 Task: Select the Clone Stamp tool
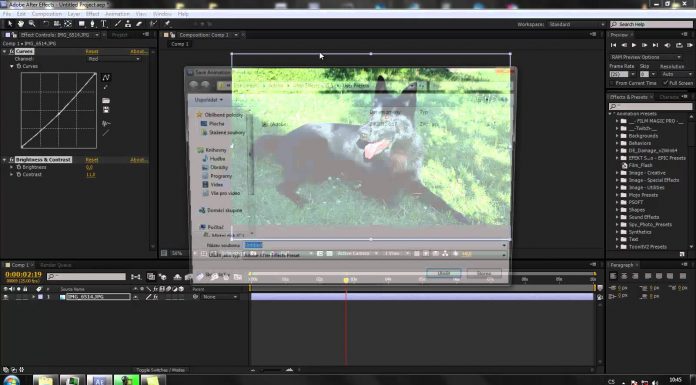click(128, 24)
